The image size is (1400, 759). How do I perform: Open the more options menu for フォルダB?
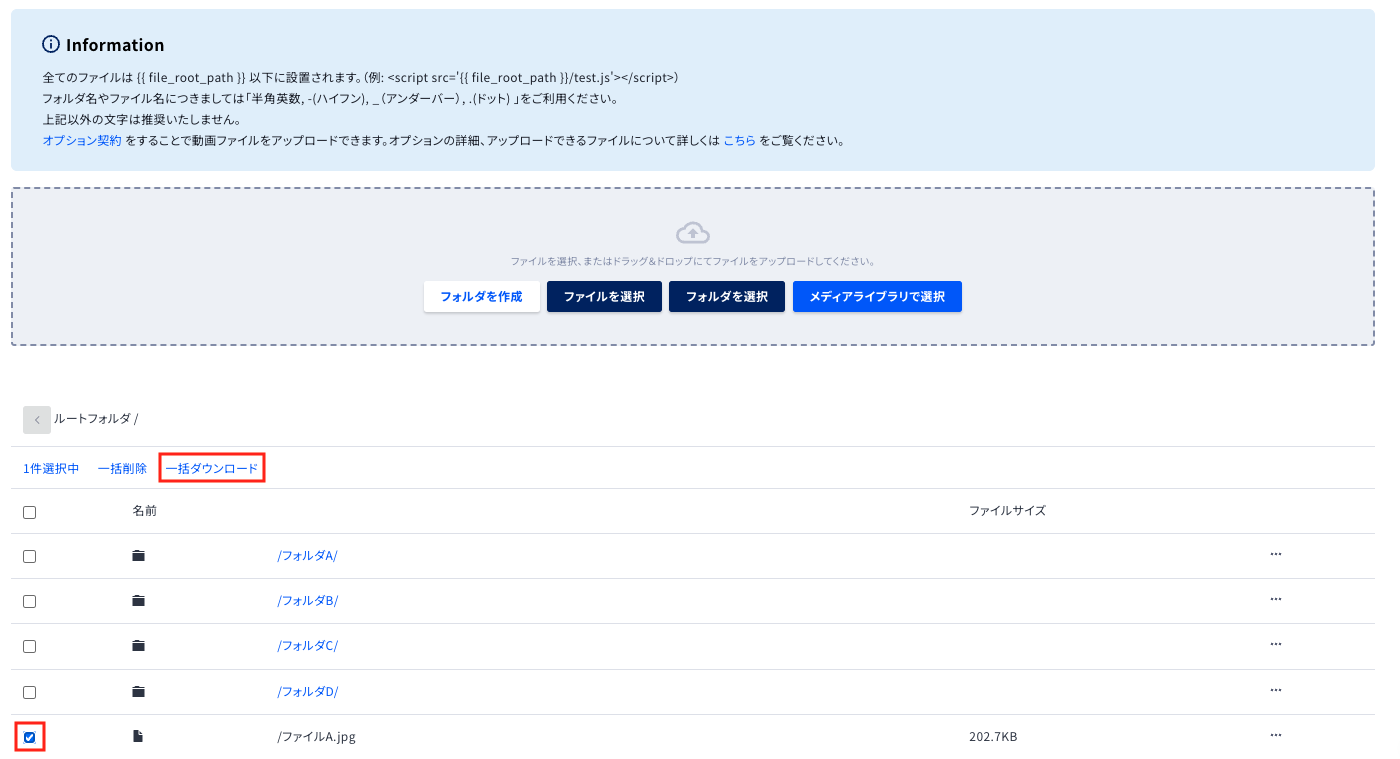coord(1276,599)
